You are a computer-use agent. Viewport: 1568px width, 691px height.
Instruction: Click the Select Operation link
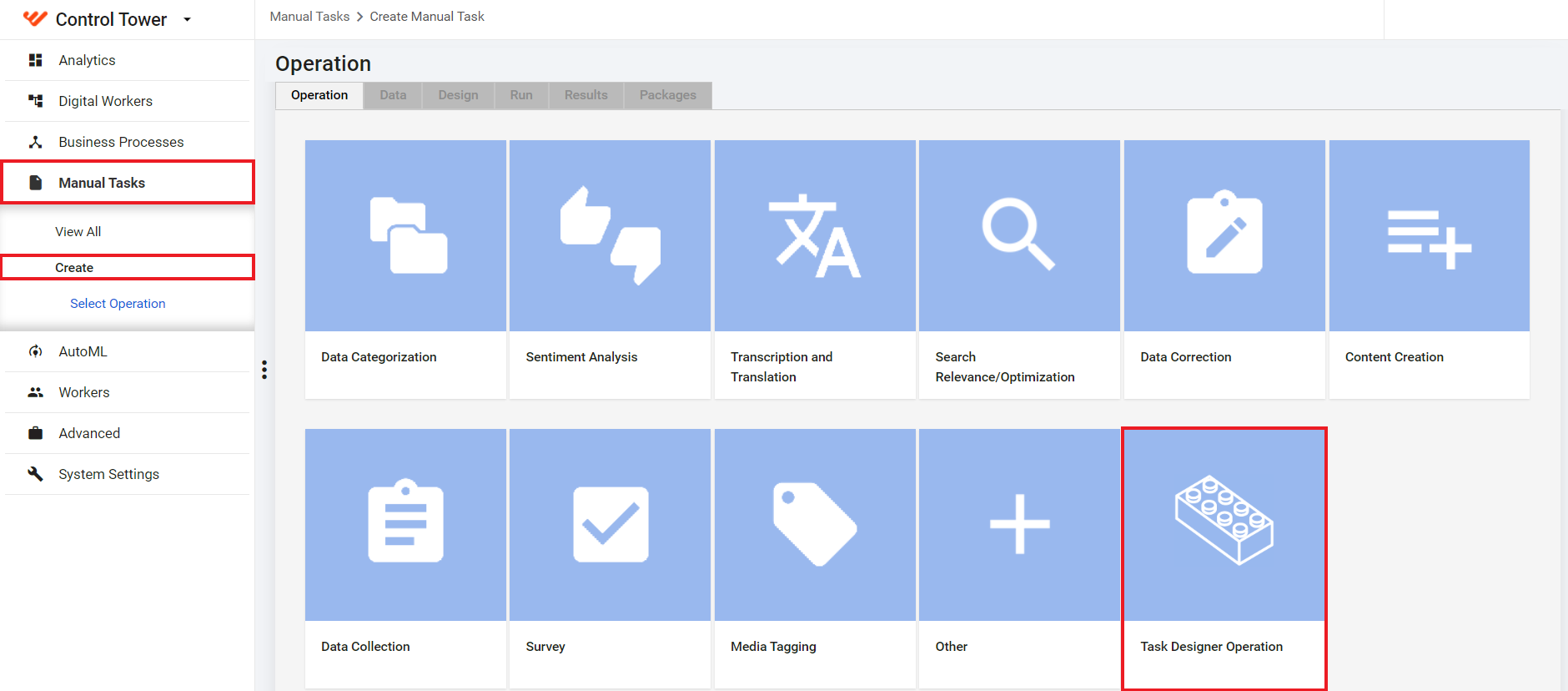[118, 304]
